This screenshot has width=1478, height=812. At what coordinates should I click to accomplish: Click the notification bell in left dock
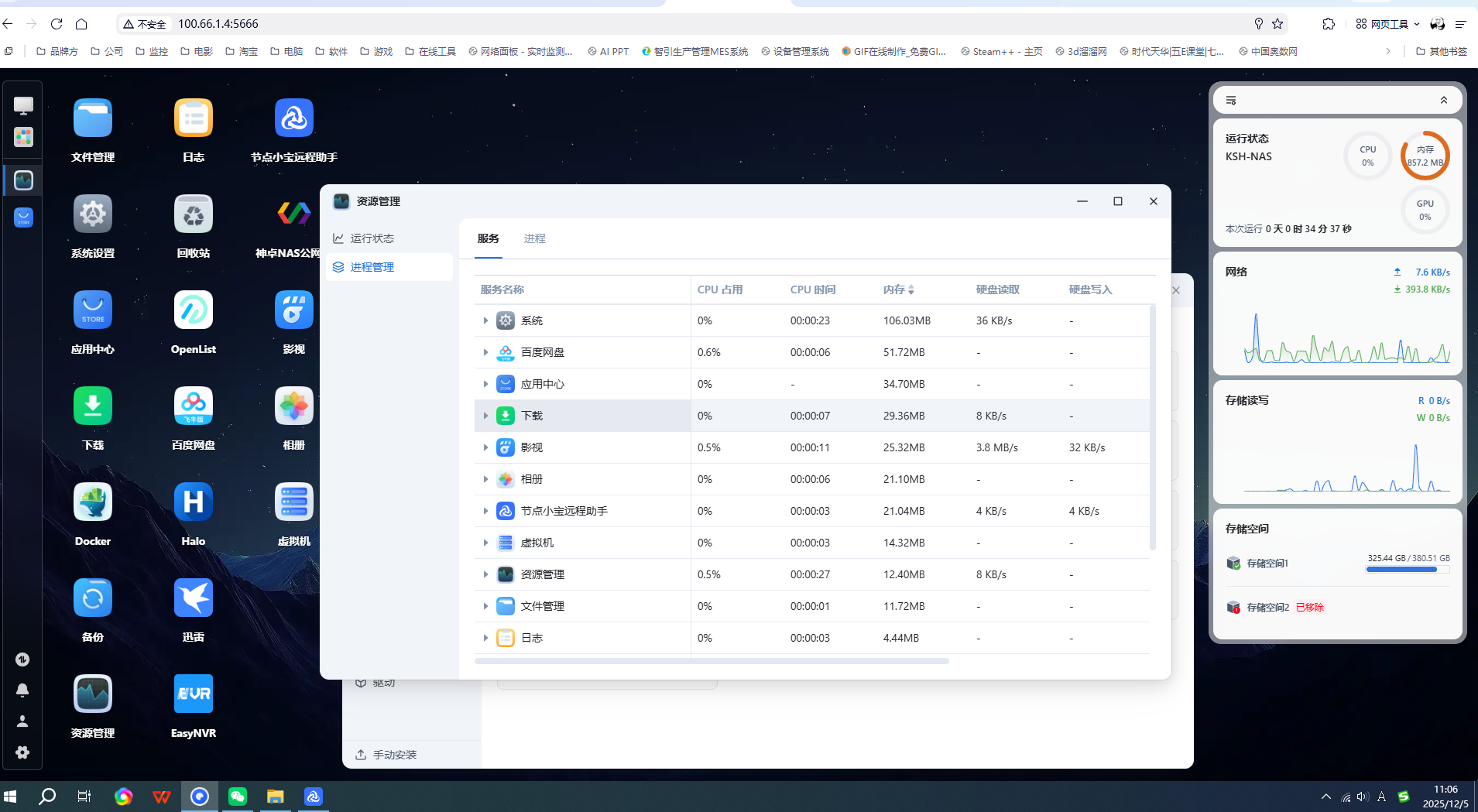pos(22,690)
